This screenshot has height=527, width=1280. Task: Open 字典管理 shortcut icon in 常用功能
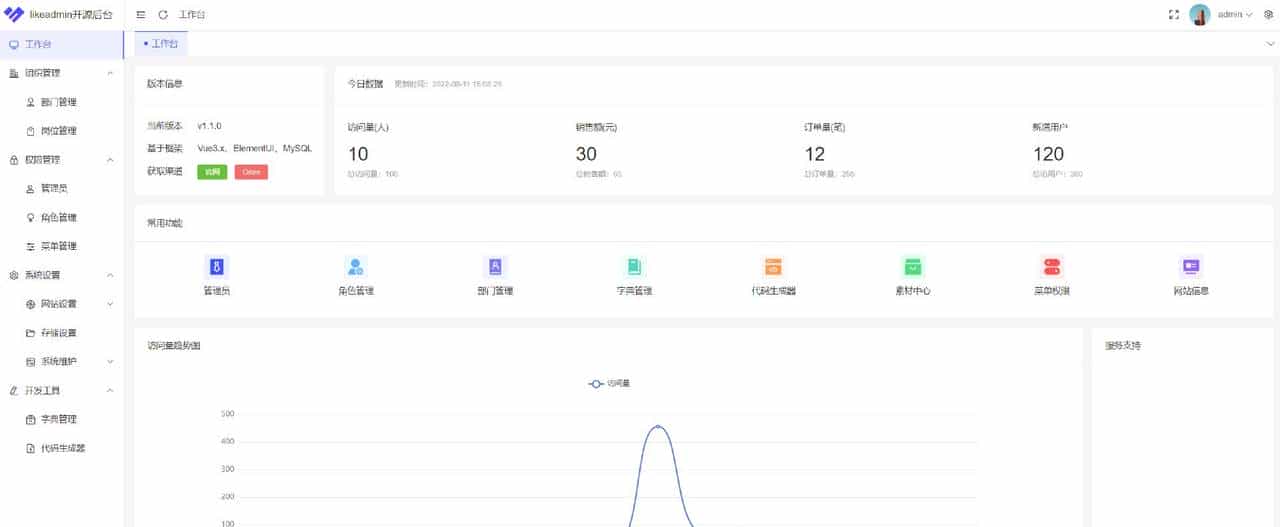click(x=634, y=267)
